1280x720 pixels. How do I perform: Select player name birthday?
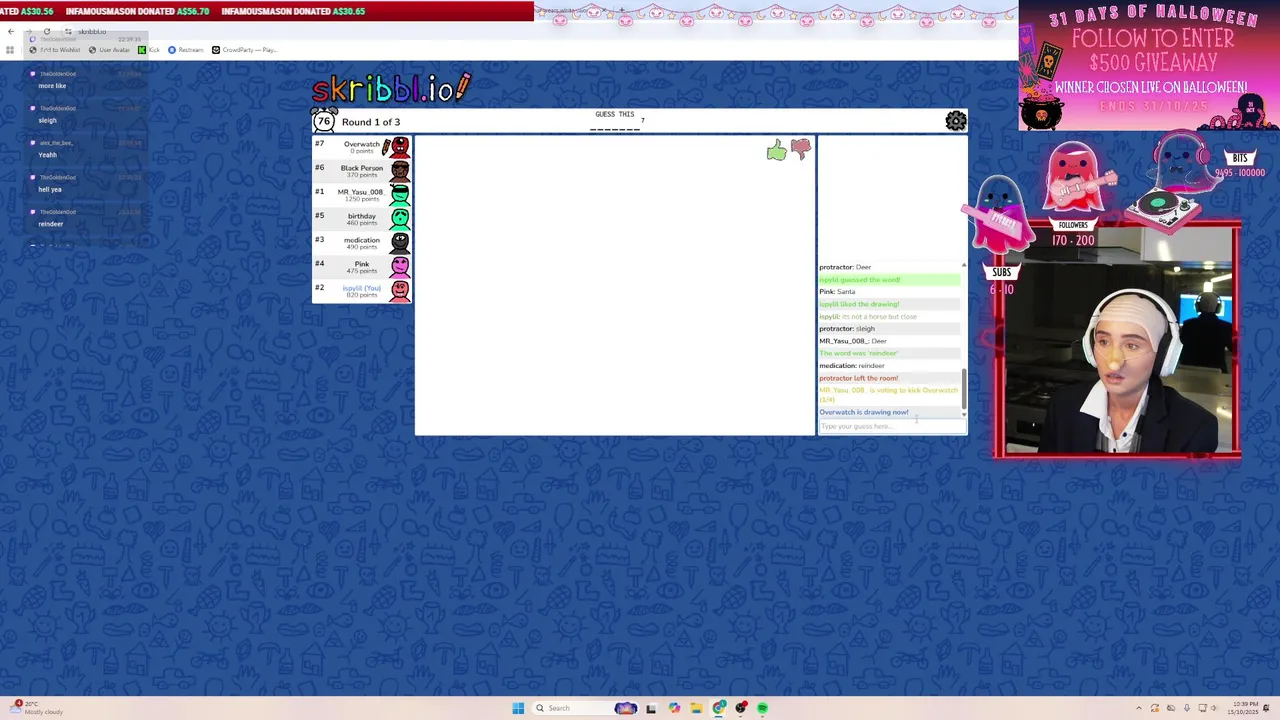tap(361, 216)
